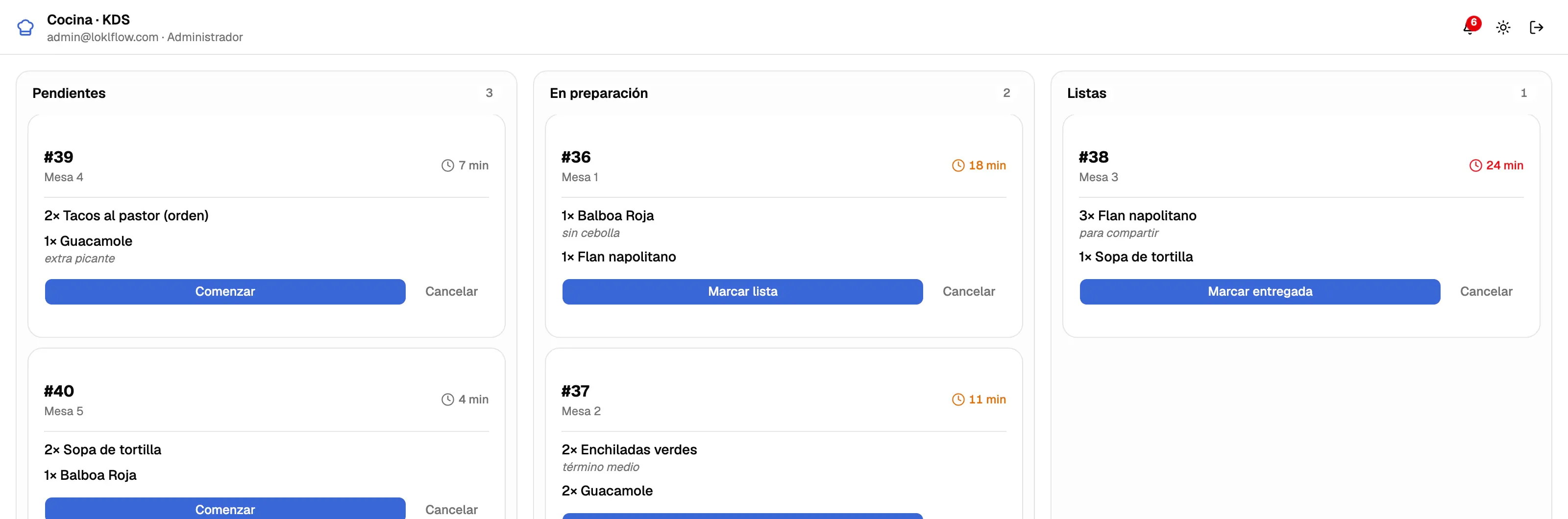Start order #40 with Comenzar button
The height and width of the screenshot is (519, 1568).
click(225, 509)
